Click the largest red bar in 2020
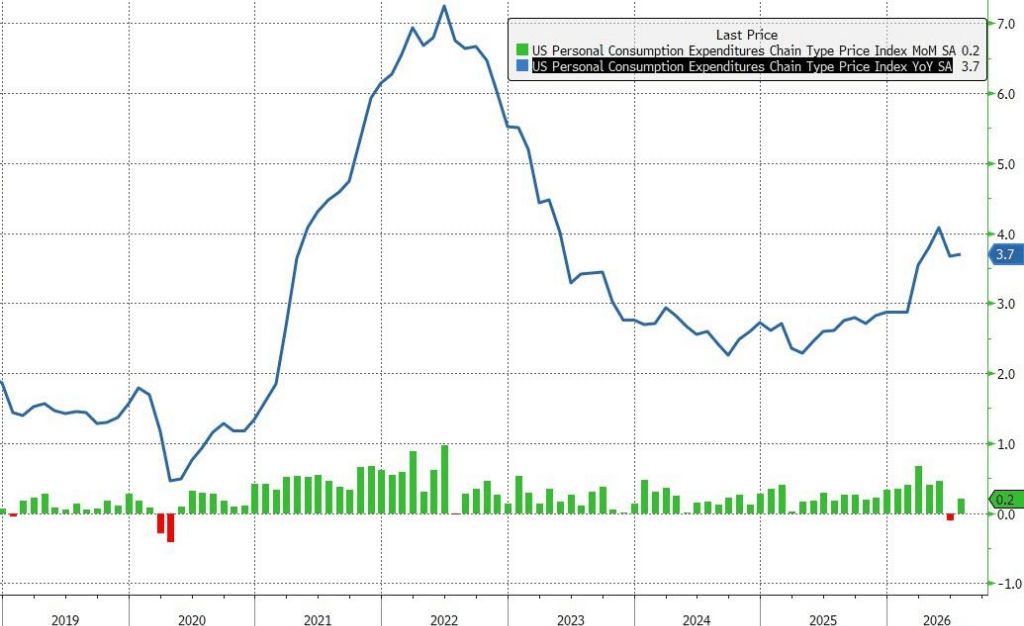Viewport: 1024px width, 626px height. pyautogui.click(x=170, y=527)
